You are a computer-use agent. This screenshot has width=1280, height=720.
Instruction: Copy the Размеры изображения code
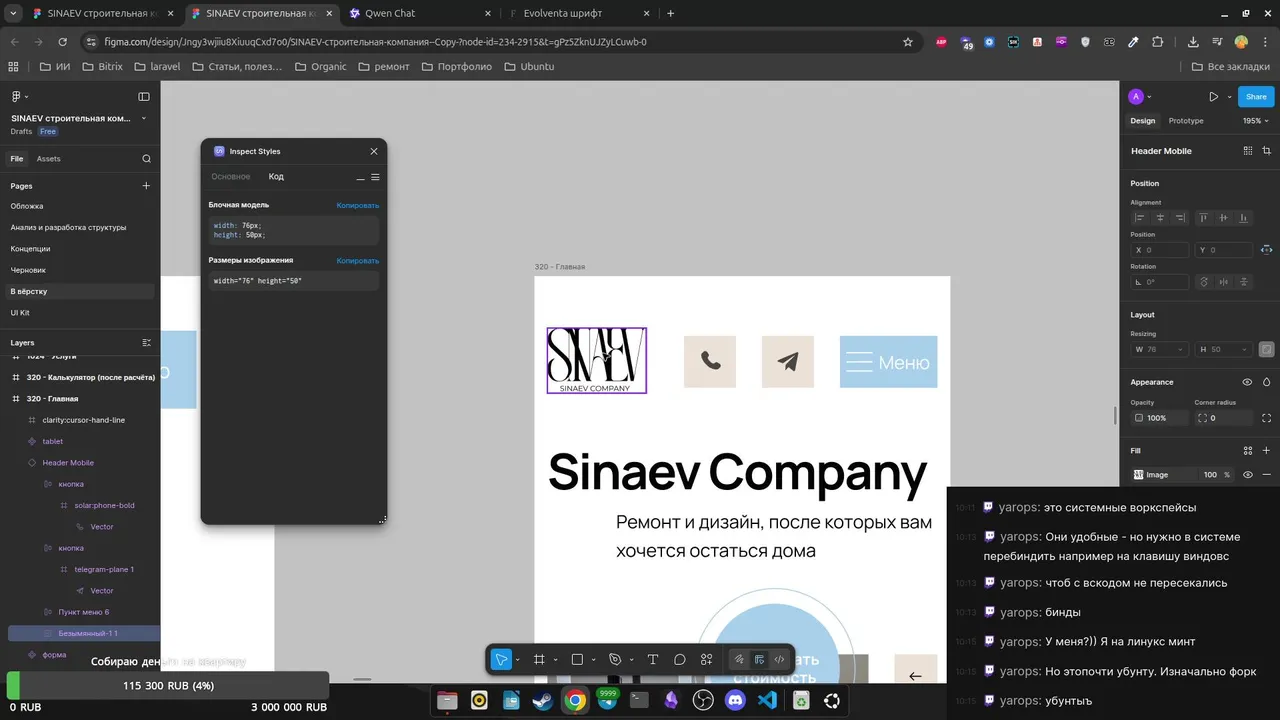click(x=358, y=261)
